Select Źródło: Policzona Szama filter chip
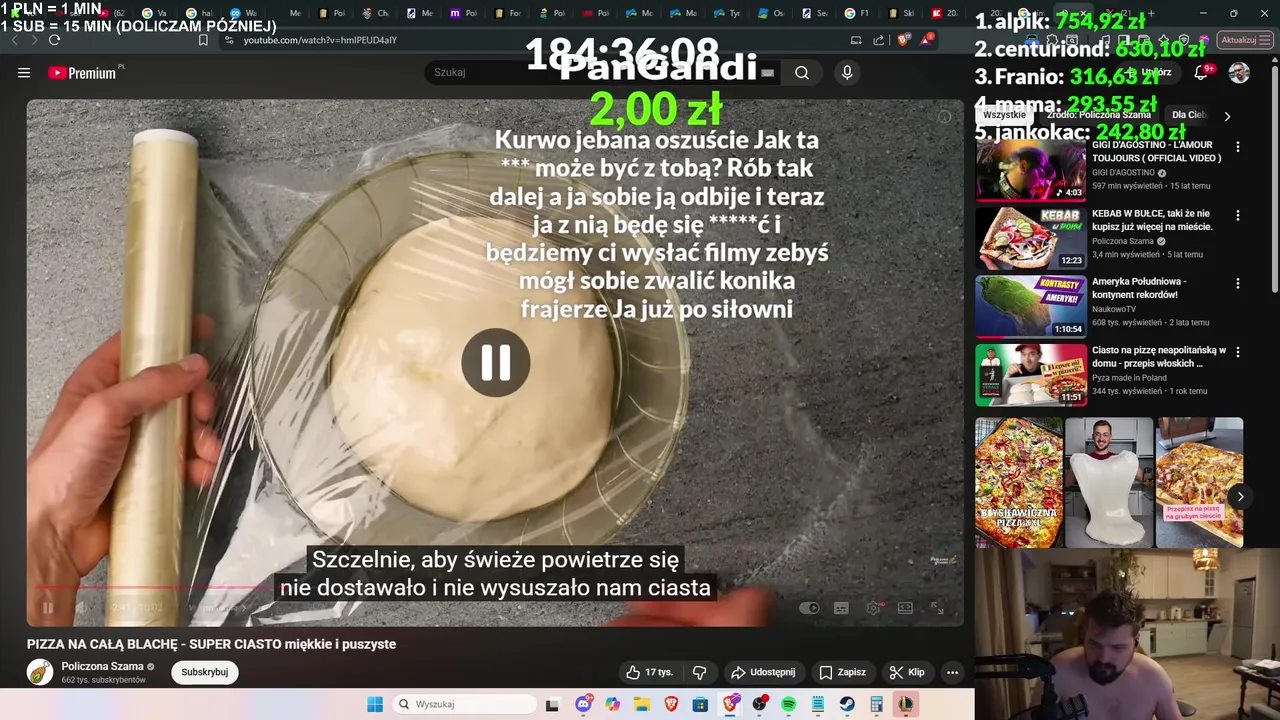Image resolution: width=1280 pixels, height=720 pixels. pyautogui.click(x=1098, y=115)
